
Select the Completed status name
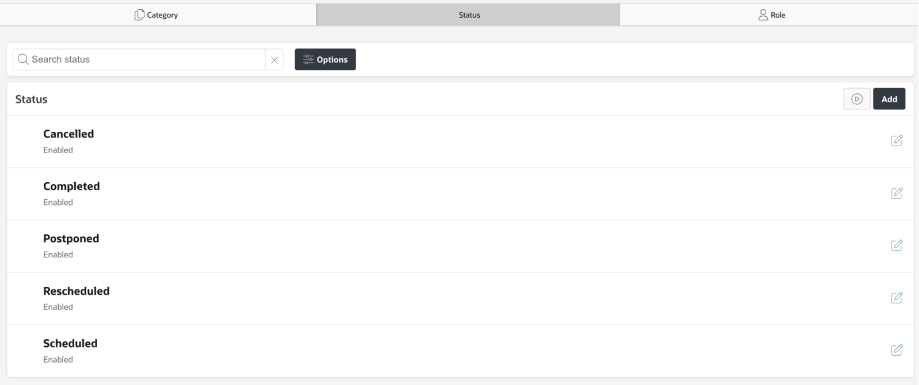click(x=72, y=186)
